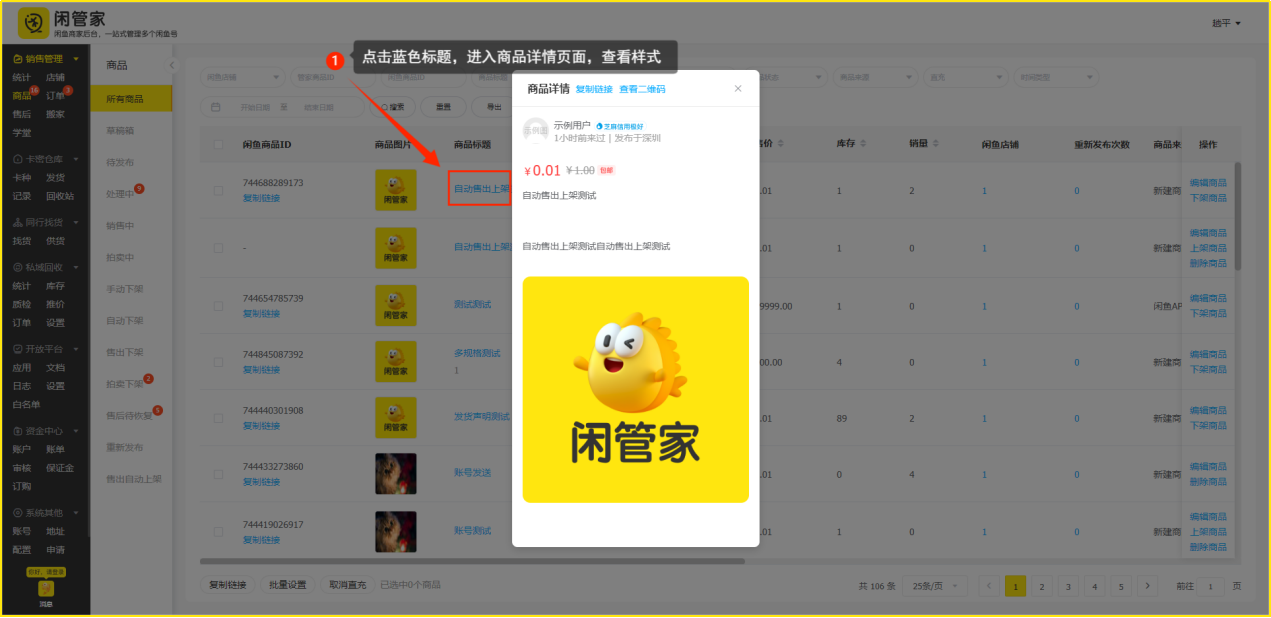
Task: Open the 25条/页 page size dropdown
Action: pos(935,585)
